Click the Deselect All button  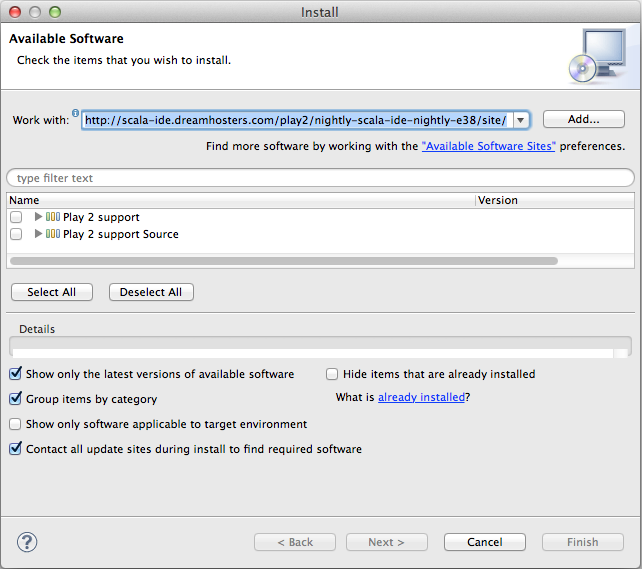[x=151, y=292]
